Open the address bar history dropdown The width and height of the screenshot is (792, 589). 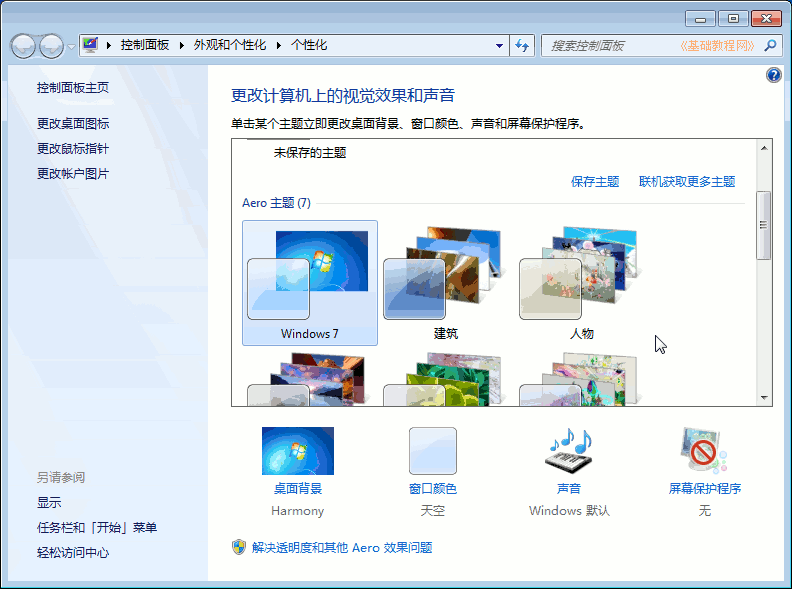(499, 45)
